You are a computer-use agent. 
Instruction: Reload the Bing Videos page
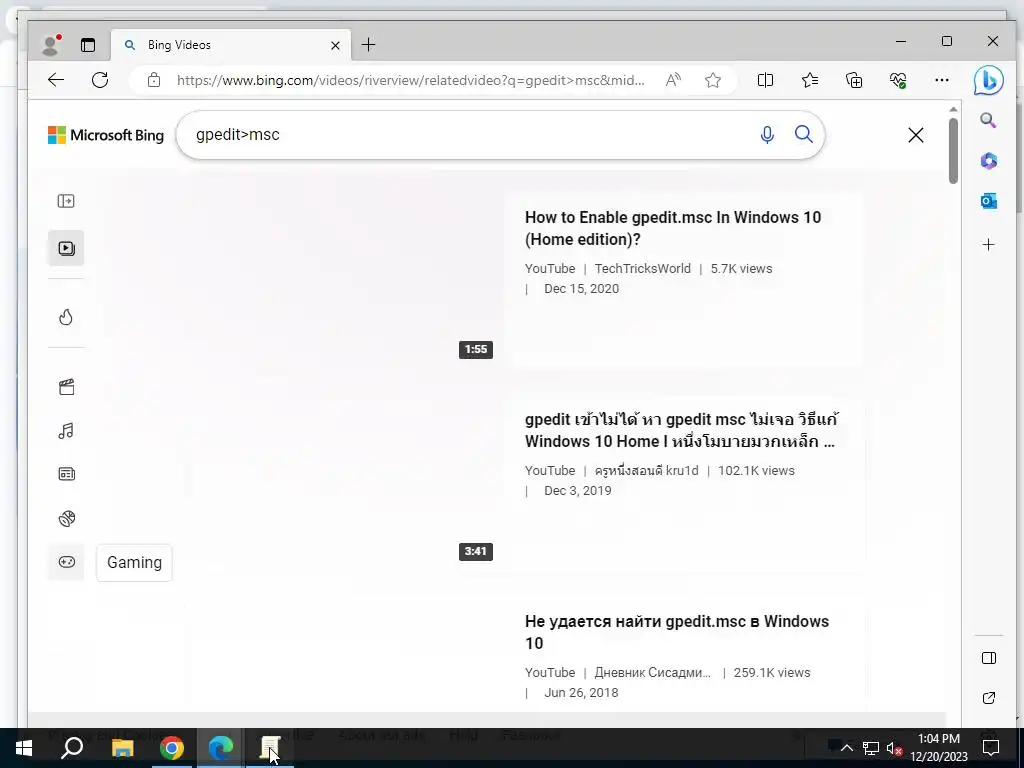coord(100,80)
